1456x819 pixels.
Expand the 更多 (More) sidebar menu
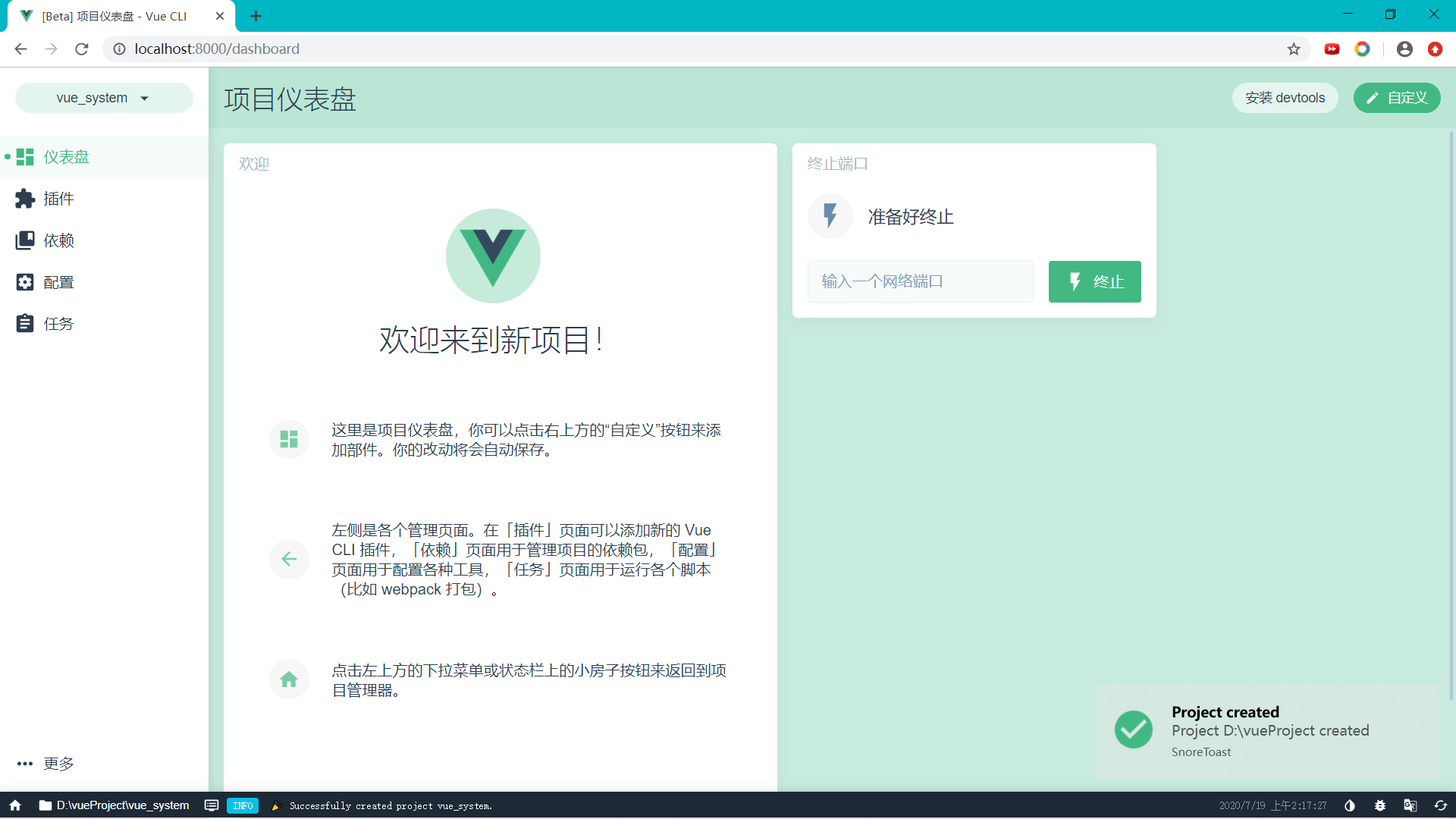(44, 764)
